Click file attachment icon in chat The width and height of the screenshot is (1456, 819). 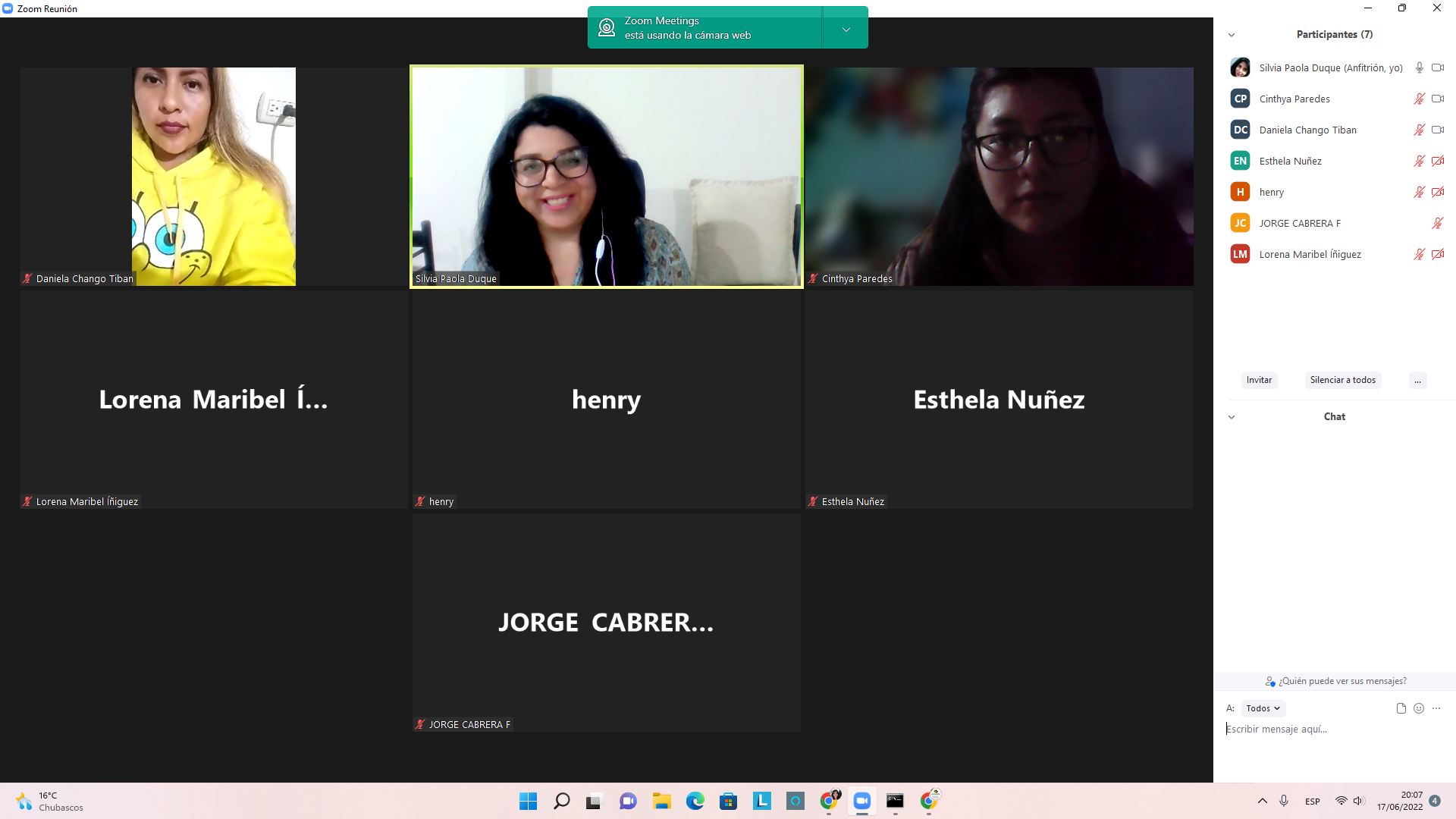(x=1401, y=708)
